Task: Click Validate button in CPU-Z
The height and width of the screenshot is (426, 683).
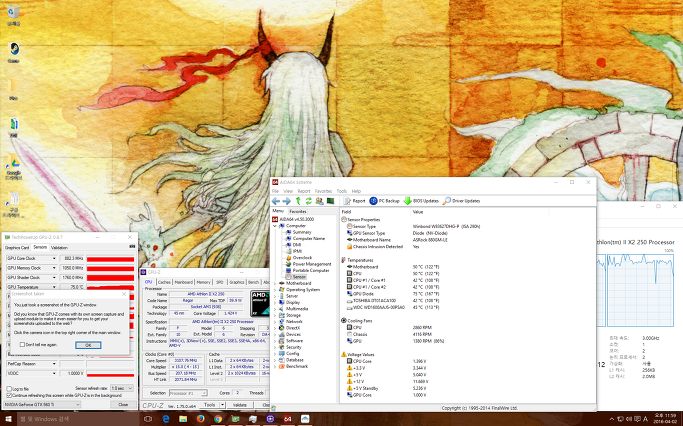Action: click(x=240, y=405)
